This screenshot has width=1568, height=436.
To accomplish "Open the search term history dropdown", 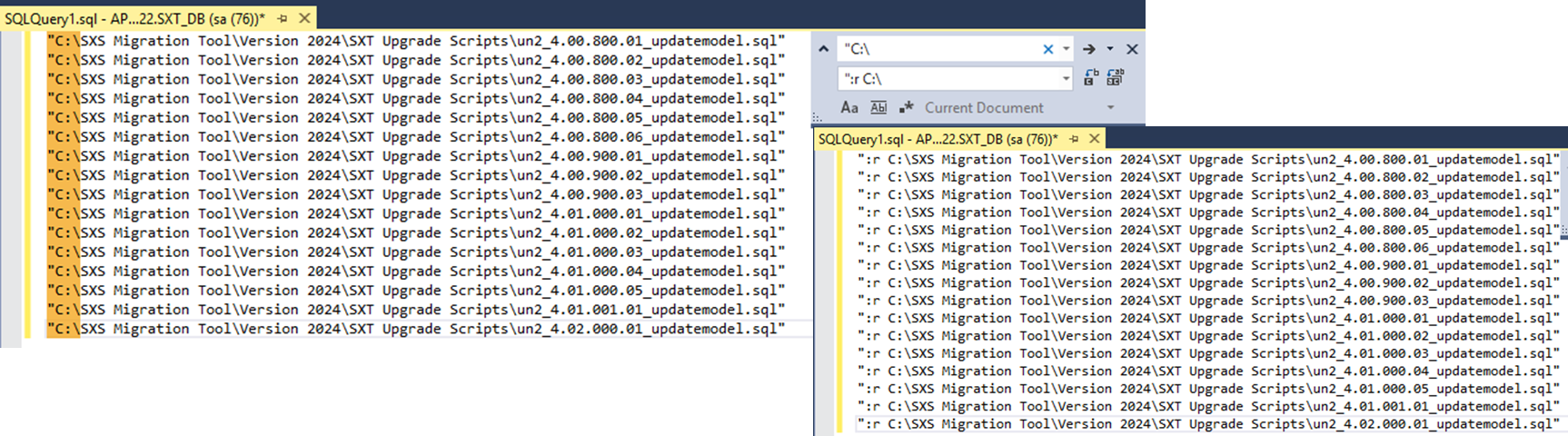I will (x=1066, y=49).
